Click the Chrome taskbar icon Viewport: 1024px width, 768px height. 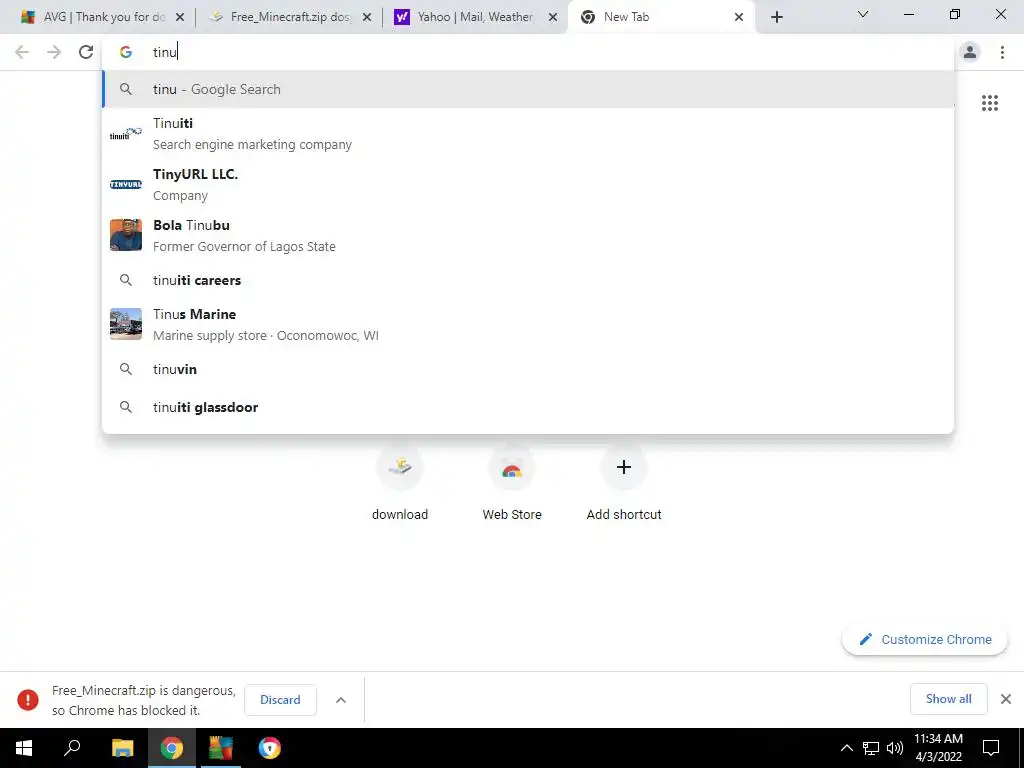(x=171, y=748)
